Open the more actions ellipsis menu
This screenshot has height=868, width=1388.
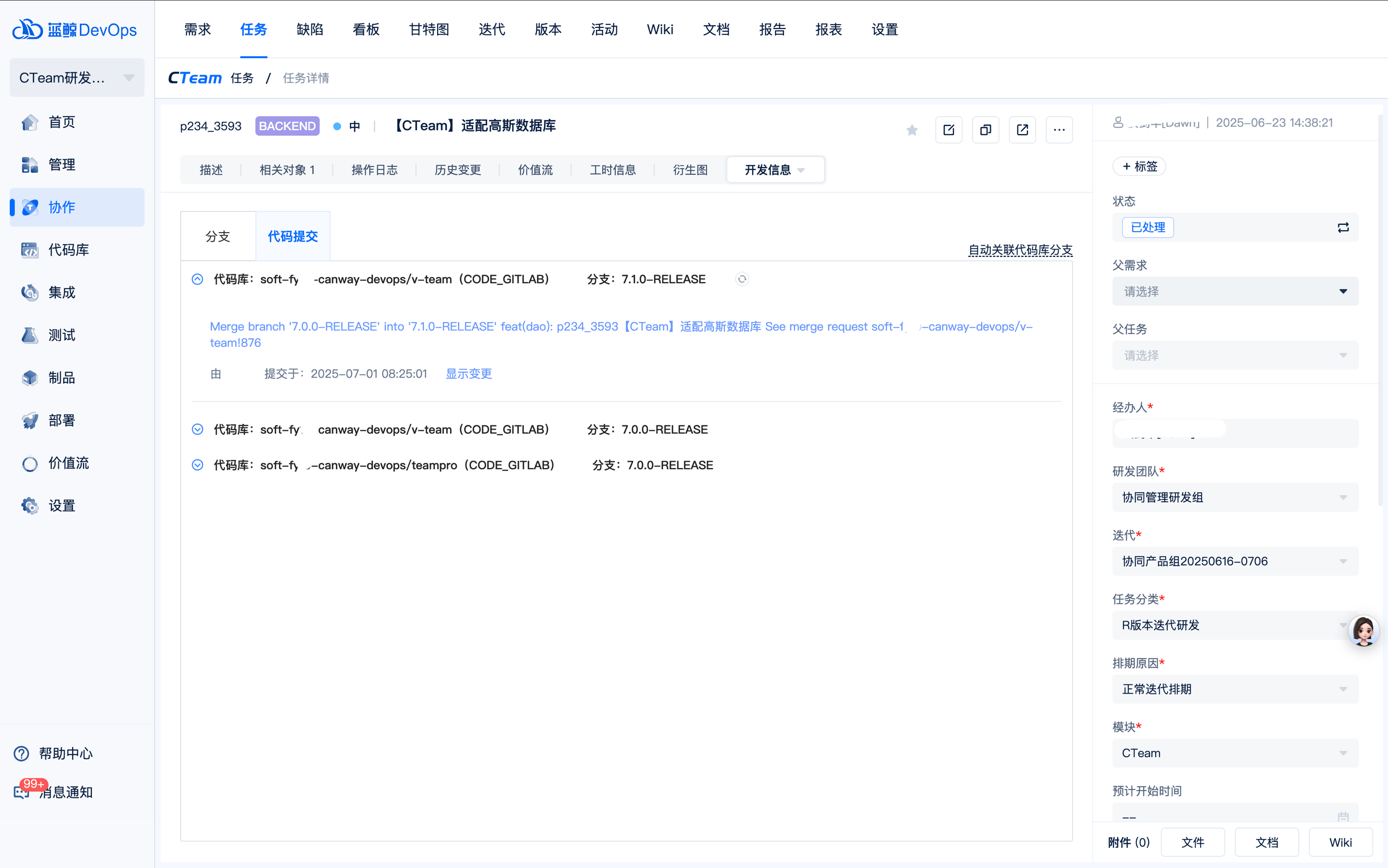1059,131
